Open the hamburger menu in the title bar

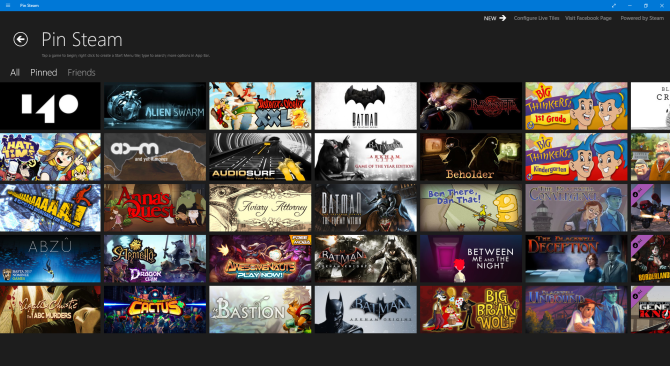8,6
